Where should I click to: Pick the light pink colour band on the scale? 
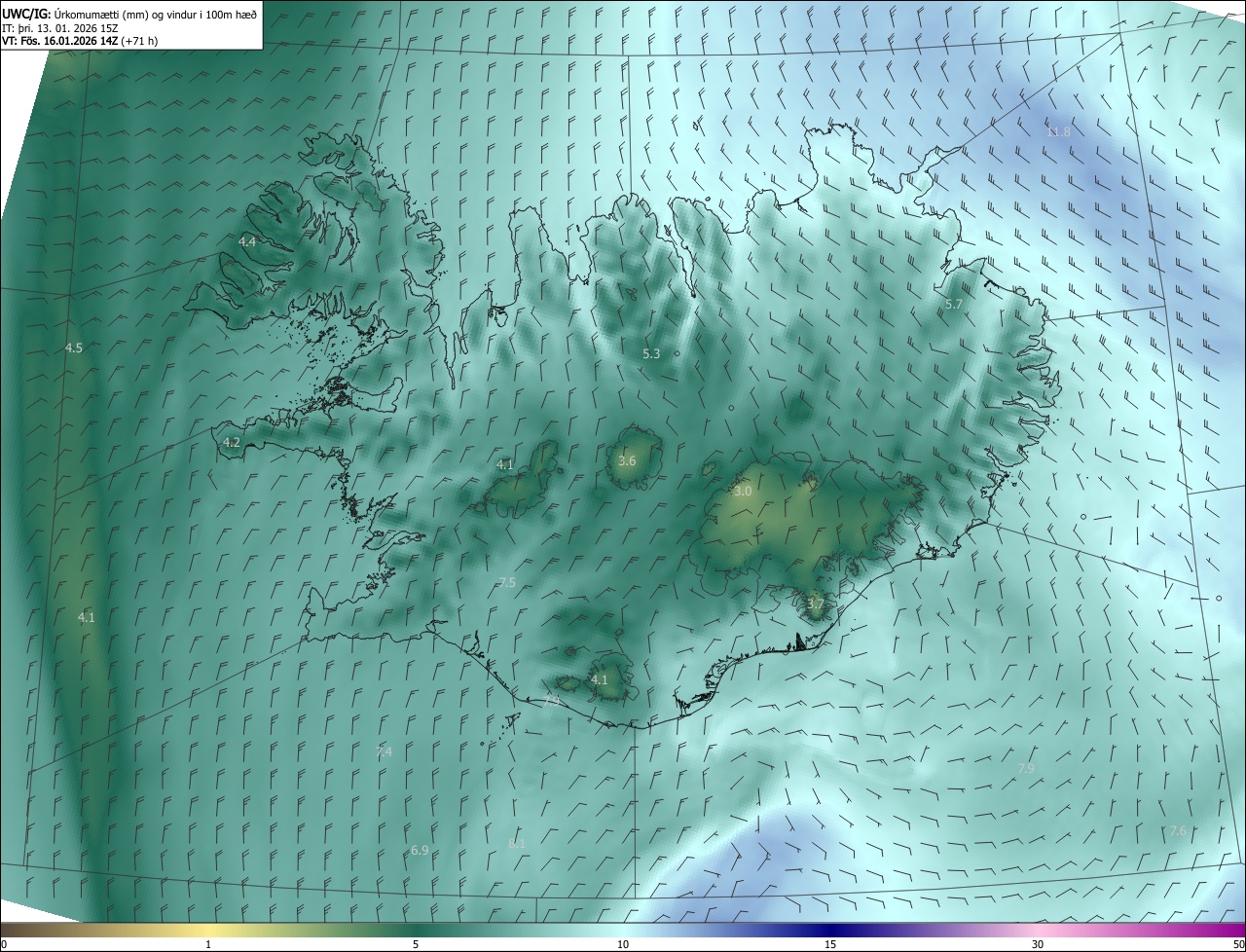click(1037, 931)
